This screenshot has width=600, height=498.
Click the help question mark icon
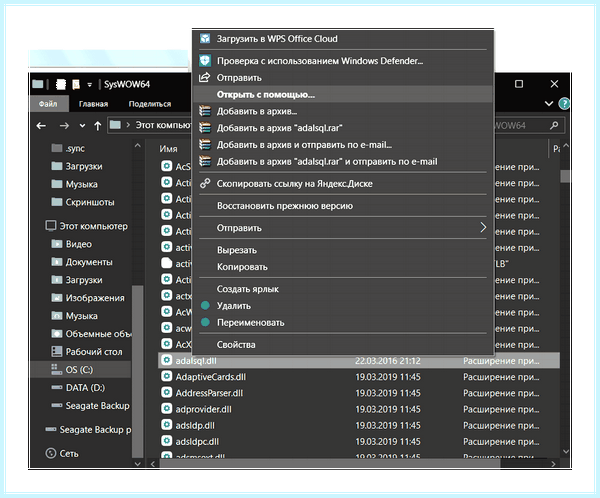[x=564, y=103]
